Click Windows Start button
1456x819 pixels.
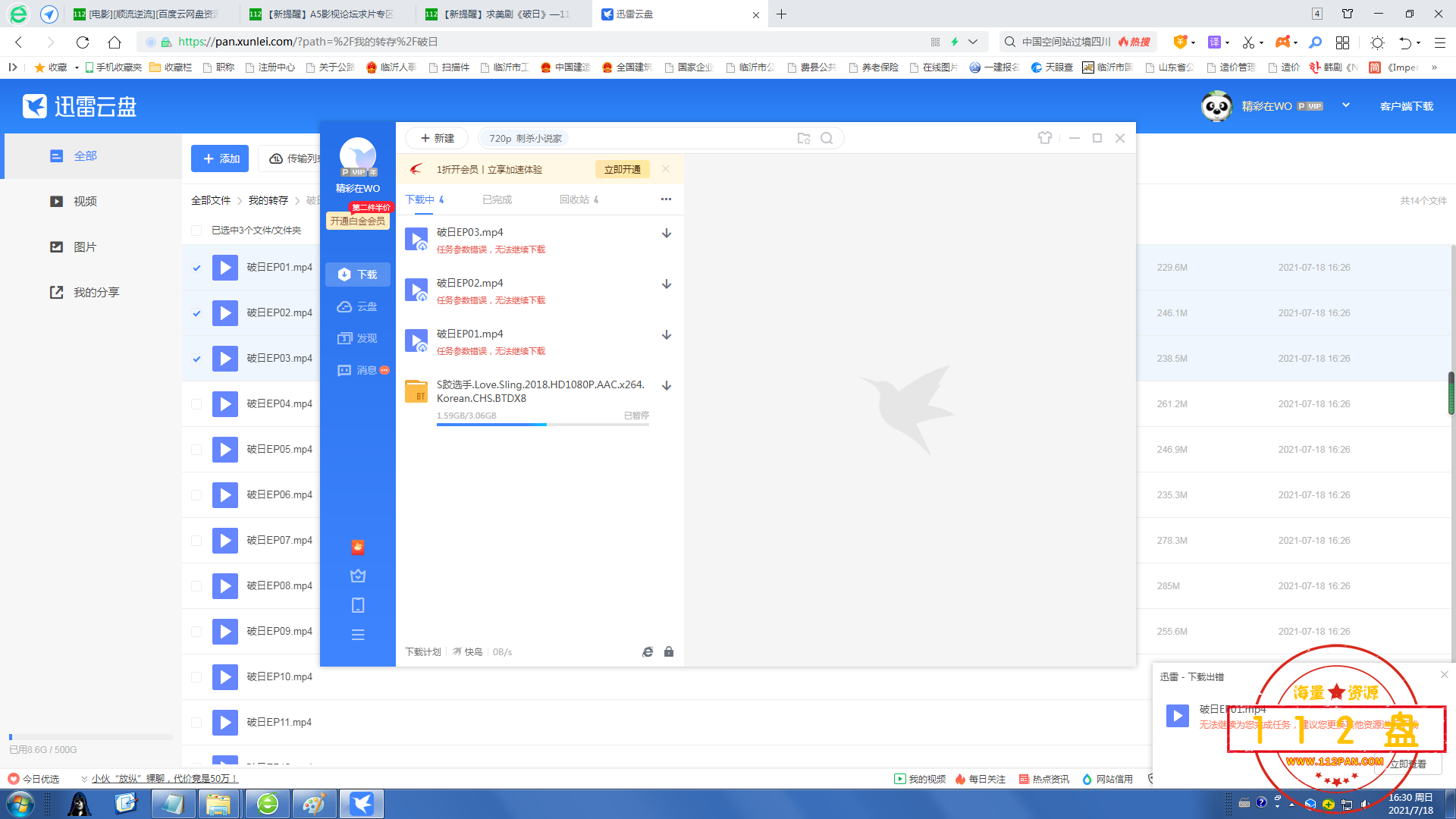(x=20, y=804)
